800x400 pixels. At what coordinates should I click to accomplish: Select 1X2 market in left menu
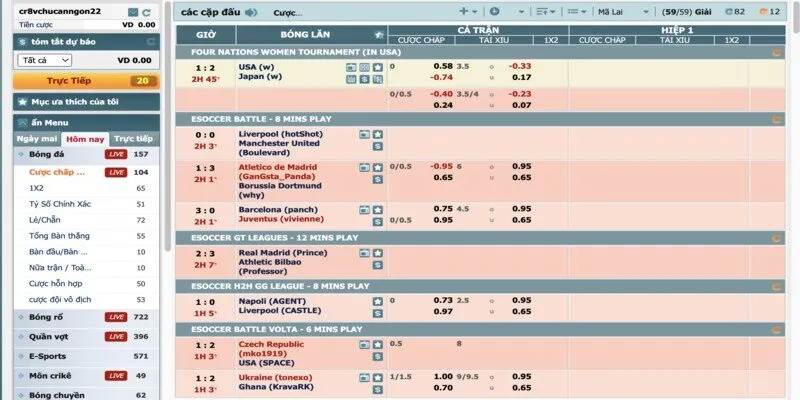(36, 188)
